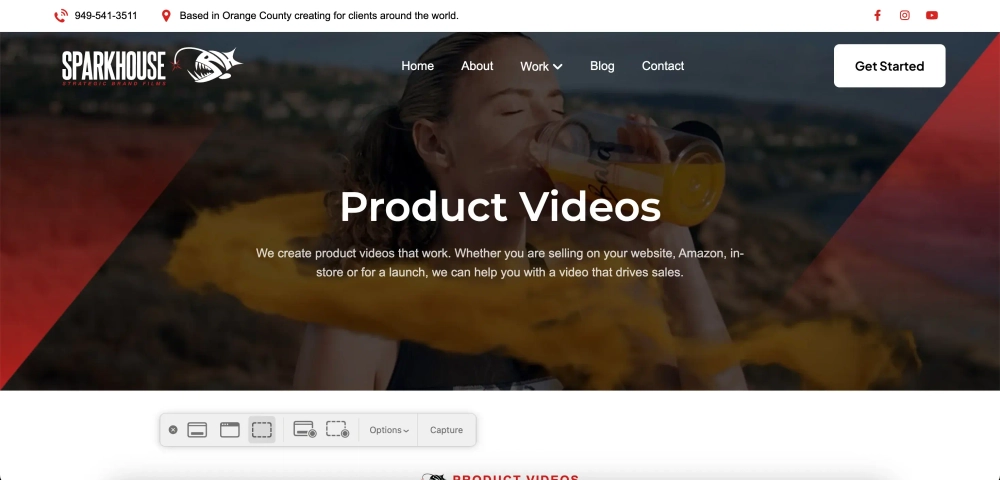Screen dimensions: 1000x480
Task: Click the Sparkhouse logo
Action: click(152, 66)
